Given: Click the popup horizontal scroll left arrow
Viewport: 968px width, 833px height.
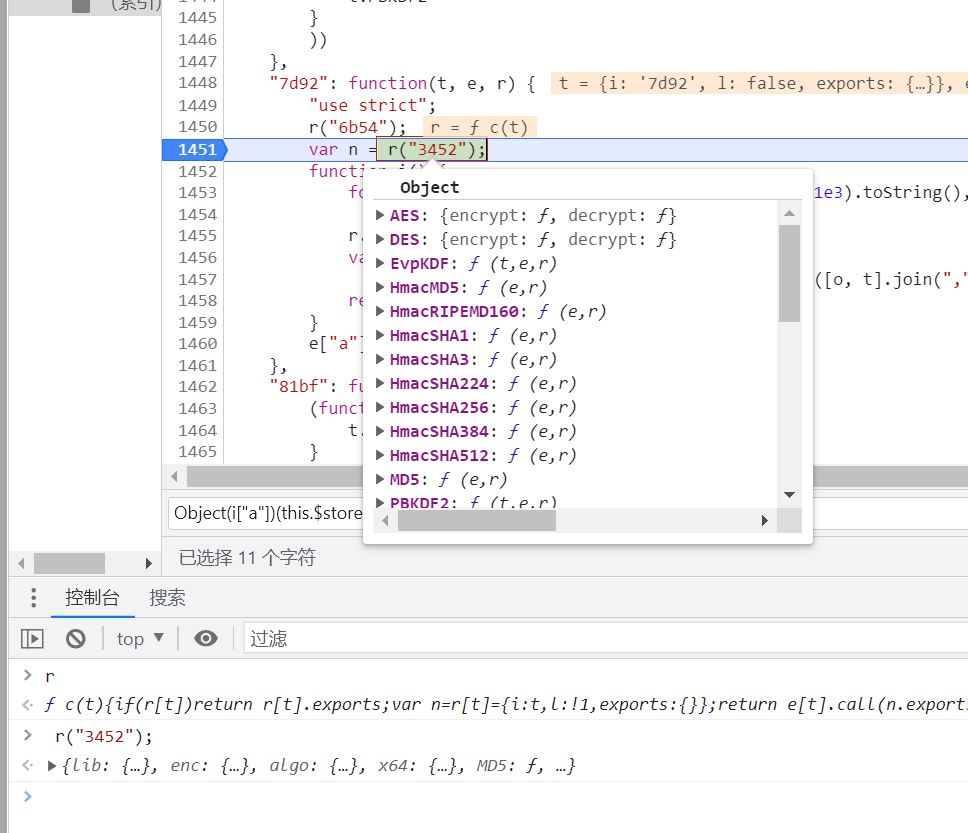Looking at the screenshot, I should coord(385,521).
